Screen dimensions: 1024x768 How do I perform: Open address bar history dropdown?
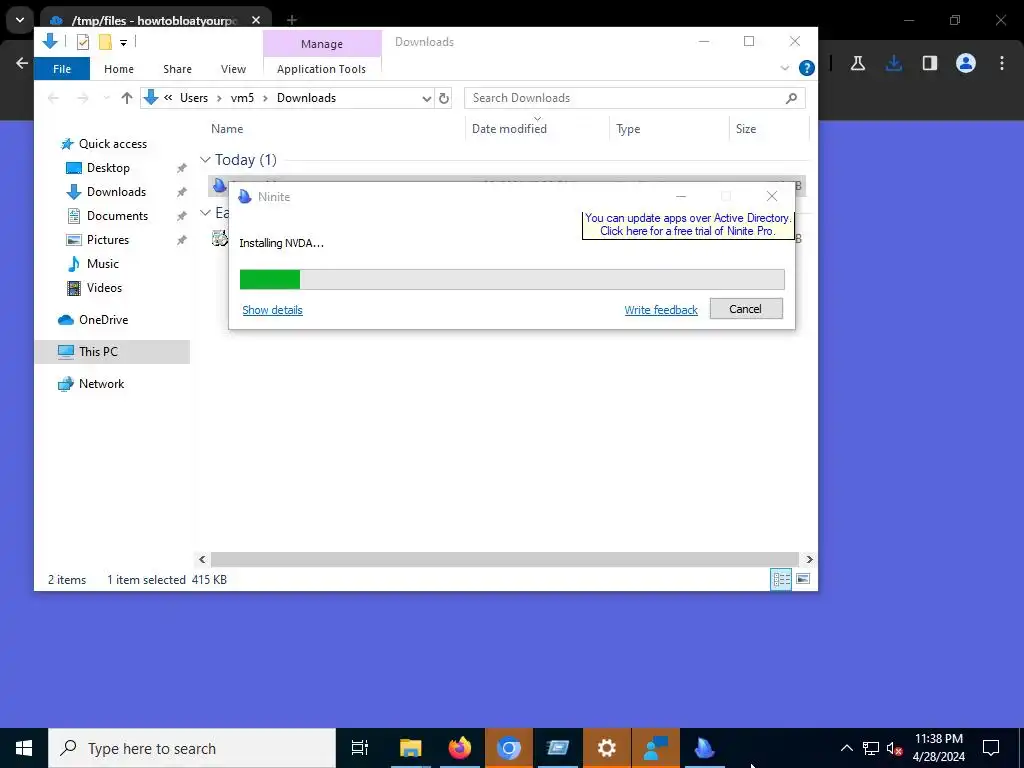426,99
